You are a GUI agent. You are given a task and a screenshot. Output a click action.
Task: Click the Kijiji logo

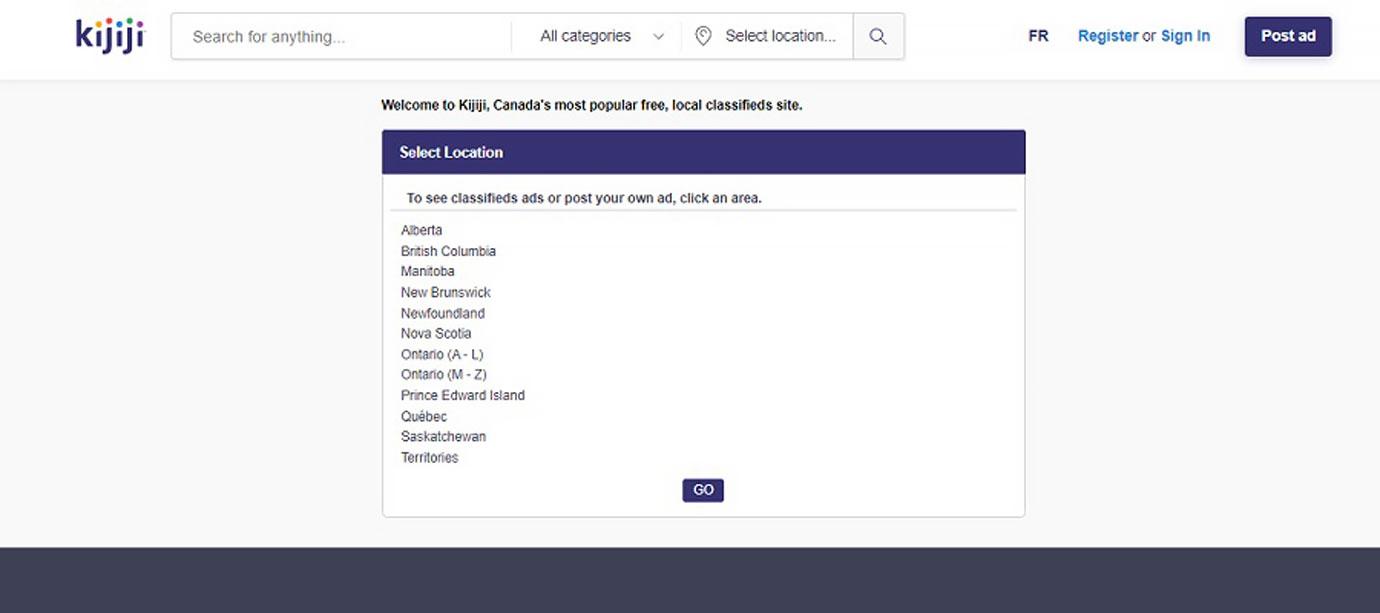coord(110,35)
